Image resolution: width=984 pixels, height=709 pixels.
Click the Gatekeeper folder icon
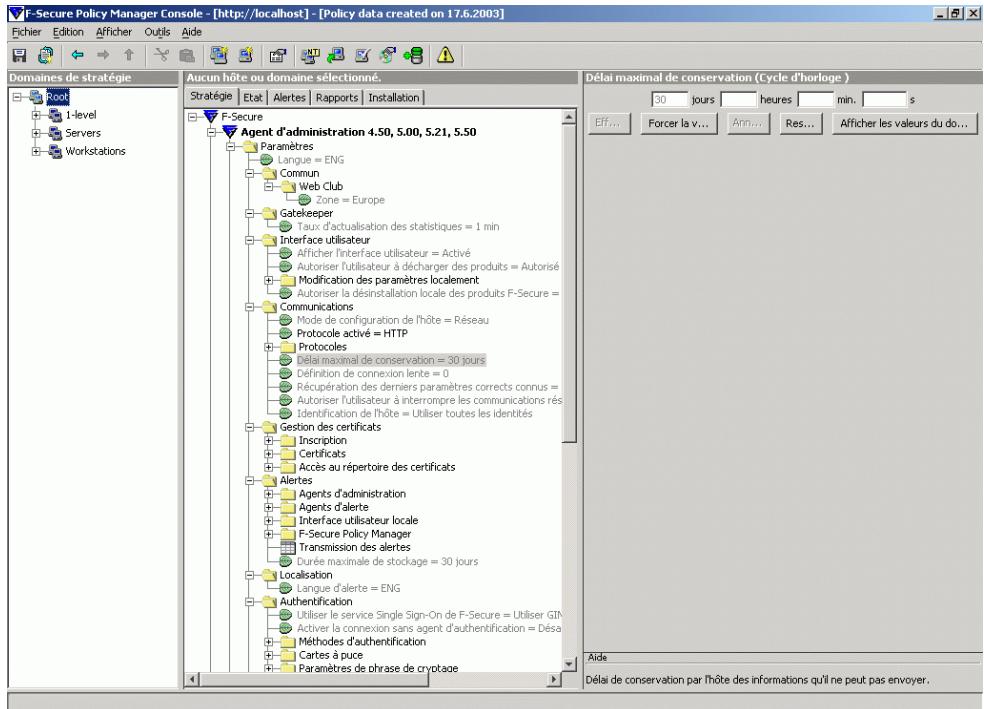(269, 213)
